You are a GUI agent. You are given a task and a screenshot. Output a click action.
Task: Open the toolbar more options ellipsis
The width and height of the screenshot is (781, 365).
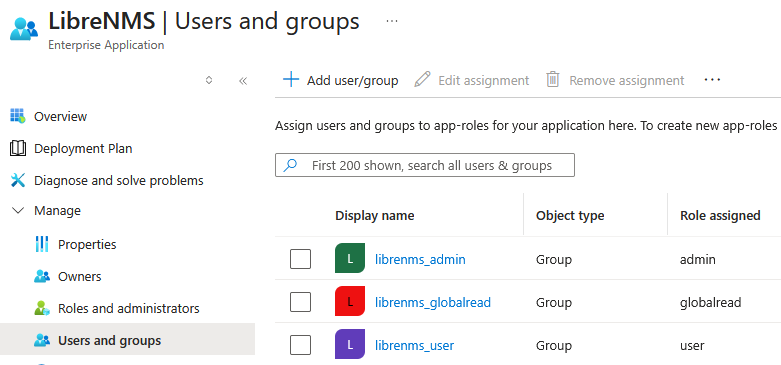coord(712,80)
